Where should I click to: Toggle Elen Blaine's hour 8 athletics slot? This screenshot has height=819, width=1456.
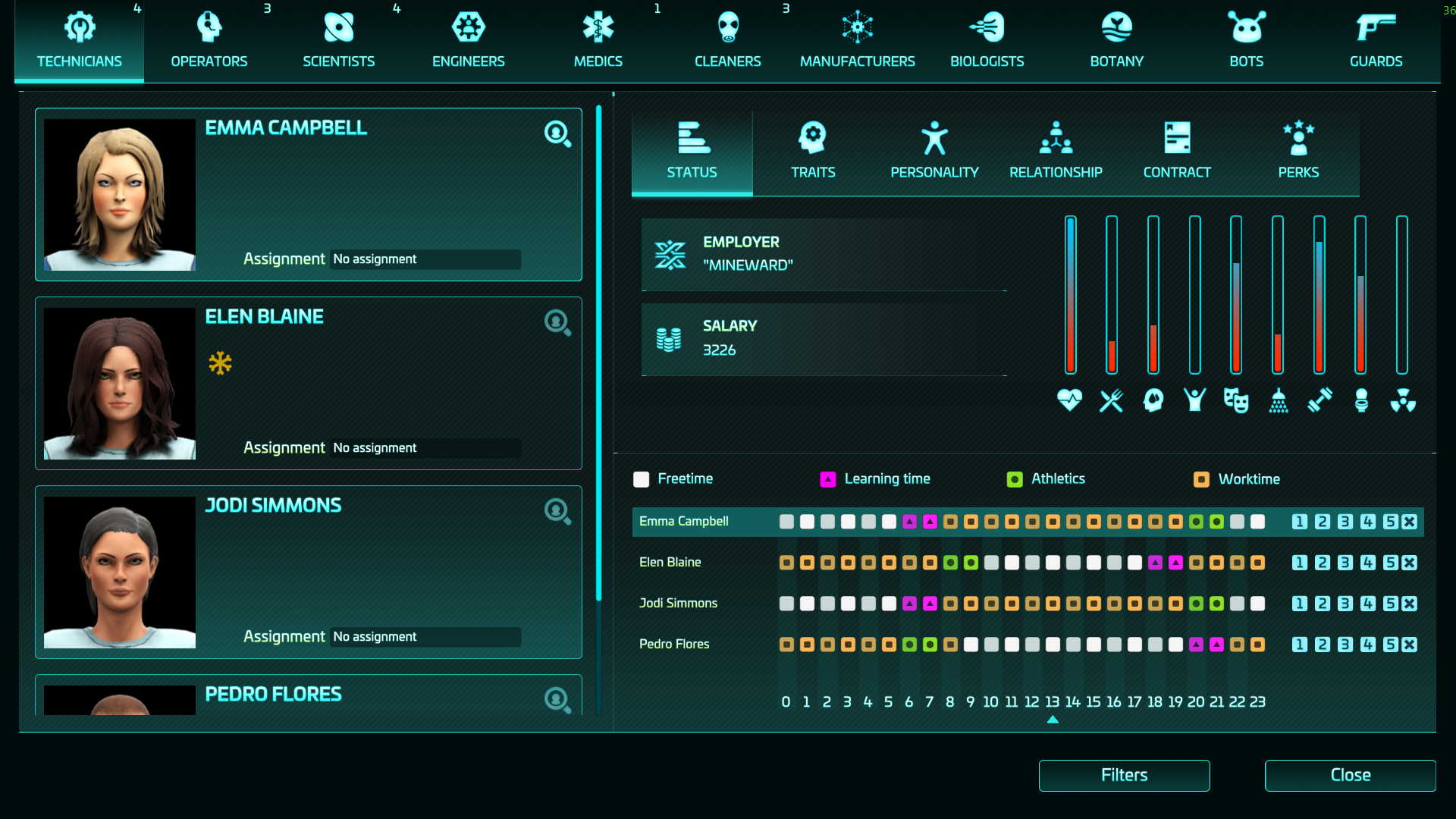coord(950,563)
